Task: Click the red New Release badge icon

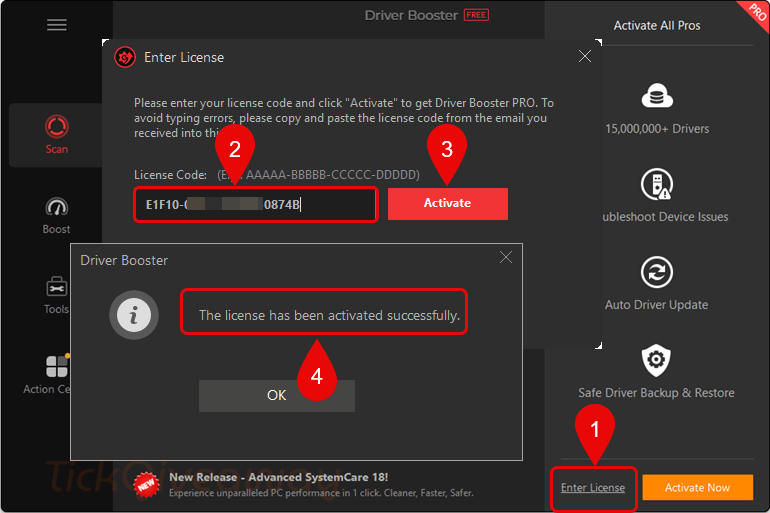Action: click(147, 484)
